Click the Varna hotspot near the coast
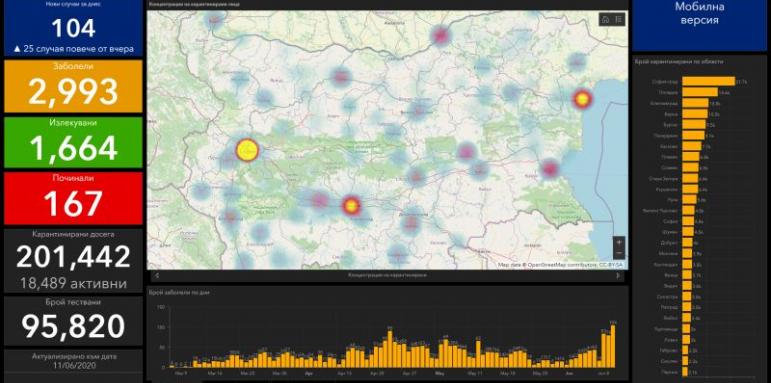 tap(582, 99)
